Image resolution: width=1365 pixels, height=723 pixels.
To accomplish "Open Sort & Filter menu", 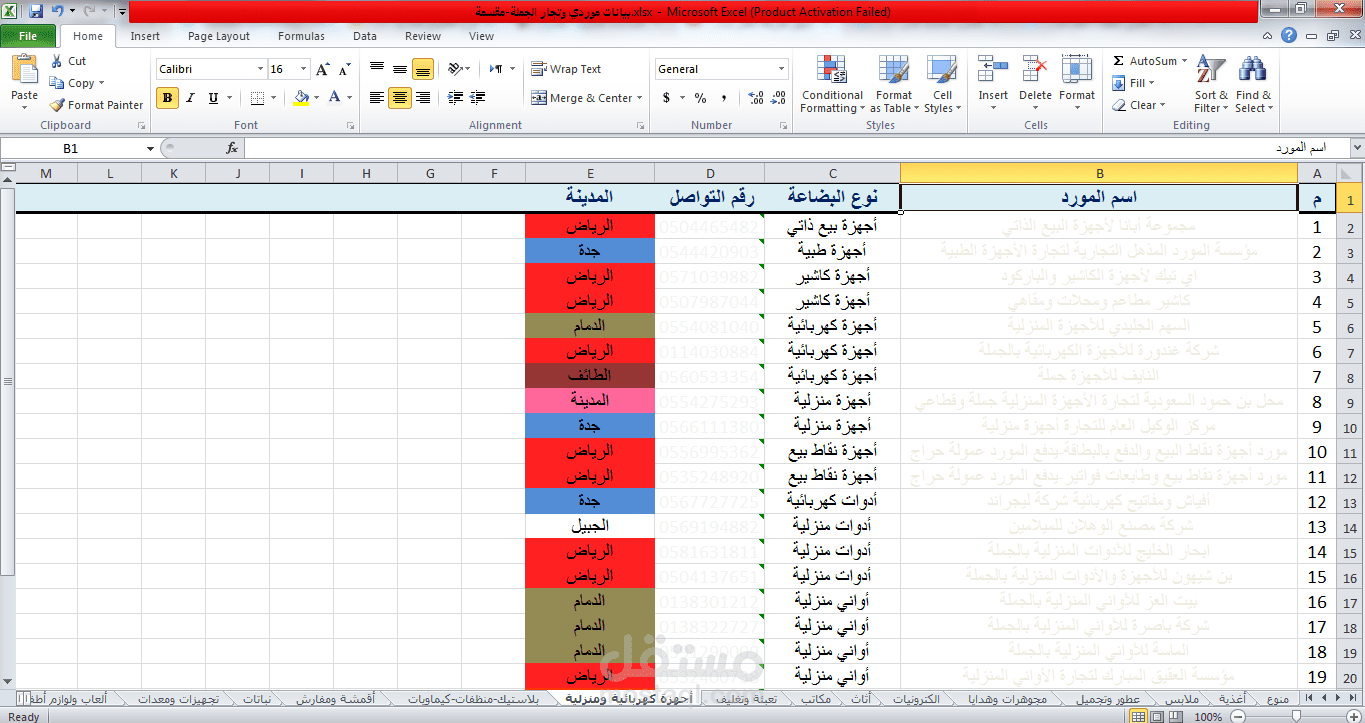I will [1211, 84].
